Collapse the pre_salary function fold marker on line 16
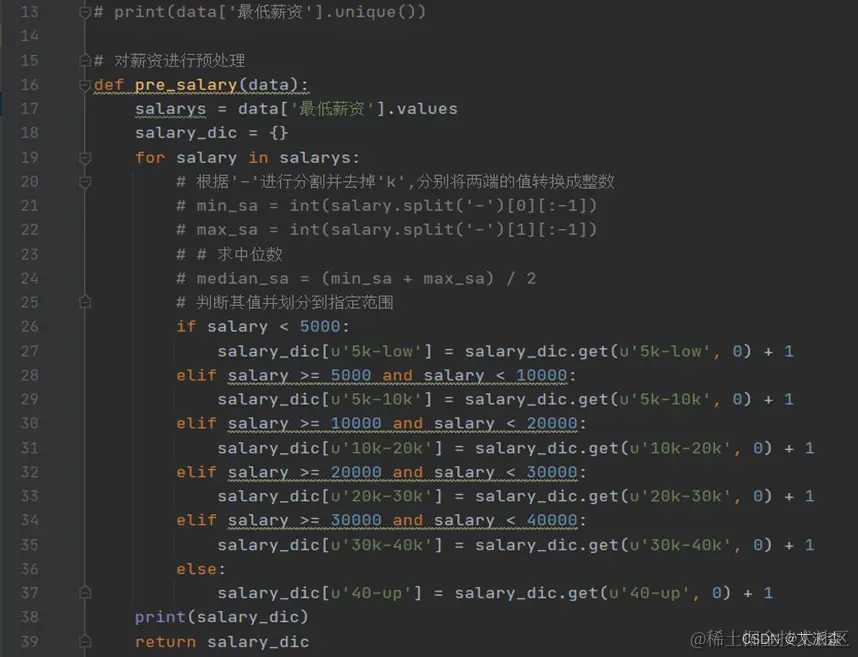Image resolution: width=858 pixels, height=657 pixels. point(85,85)
